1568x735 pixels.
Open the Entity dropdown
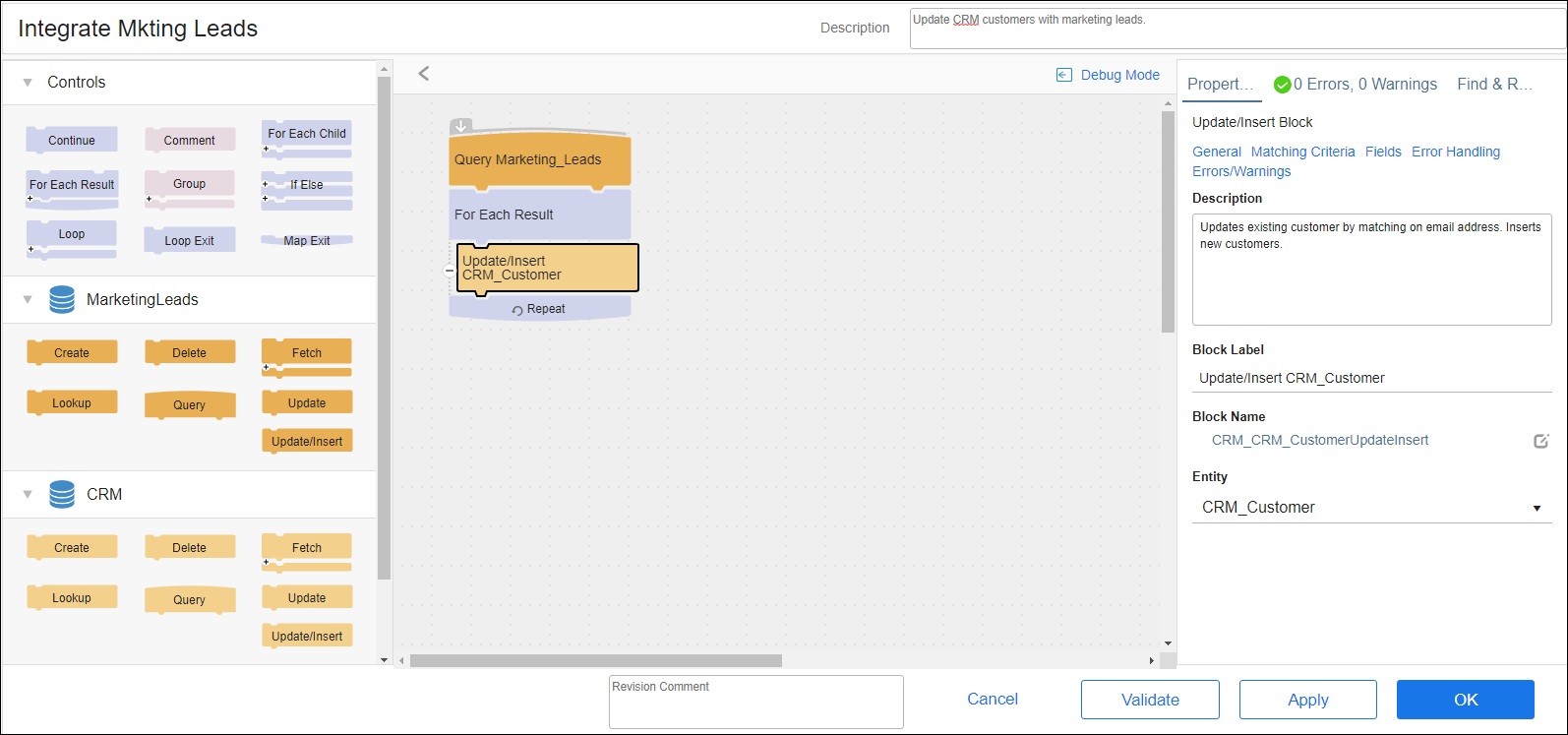[1537, 508]
